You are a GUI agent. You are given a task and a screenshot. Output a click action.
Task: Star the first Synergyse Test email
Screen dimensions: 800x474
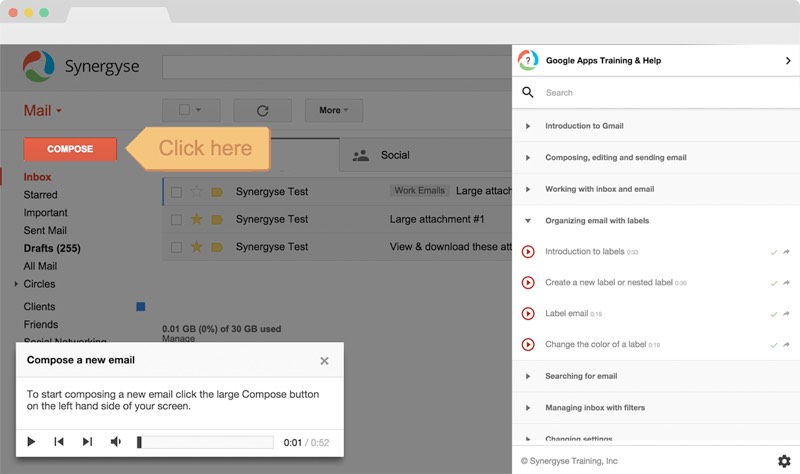pyautogui.click(x=197, y=191)
